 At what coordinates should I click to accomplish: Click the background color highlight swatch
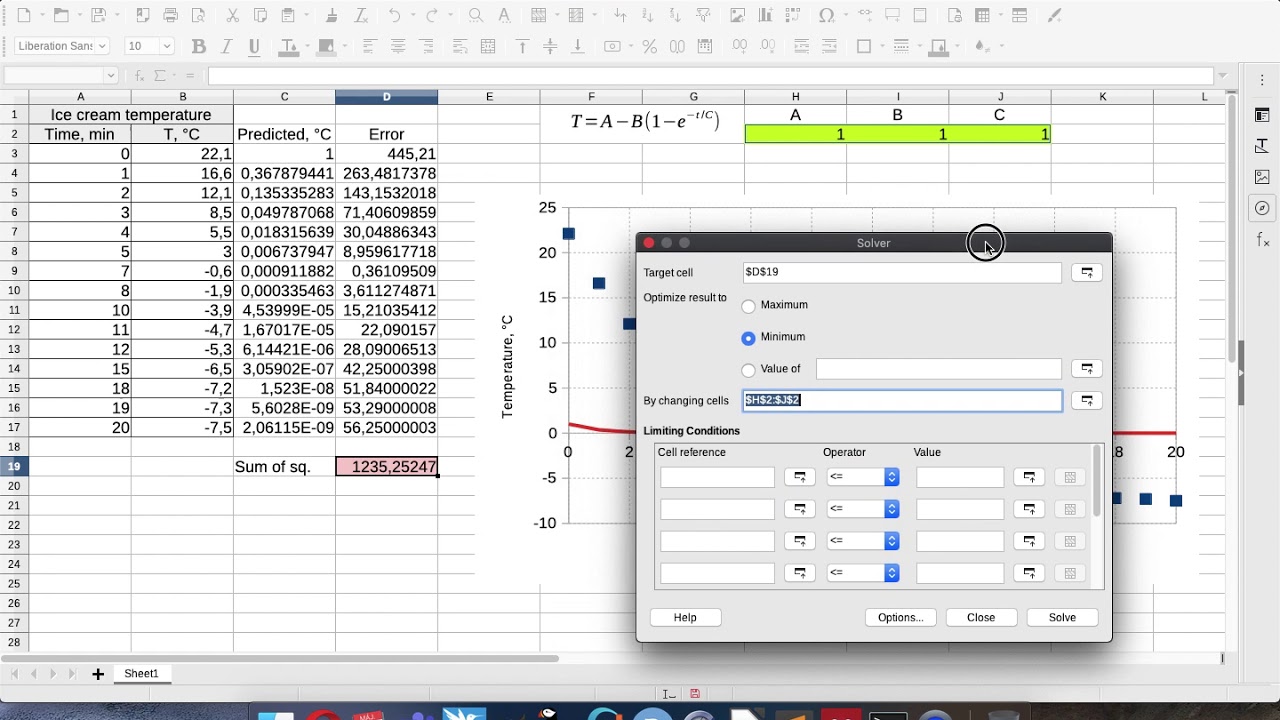pos(325,46)
